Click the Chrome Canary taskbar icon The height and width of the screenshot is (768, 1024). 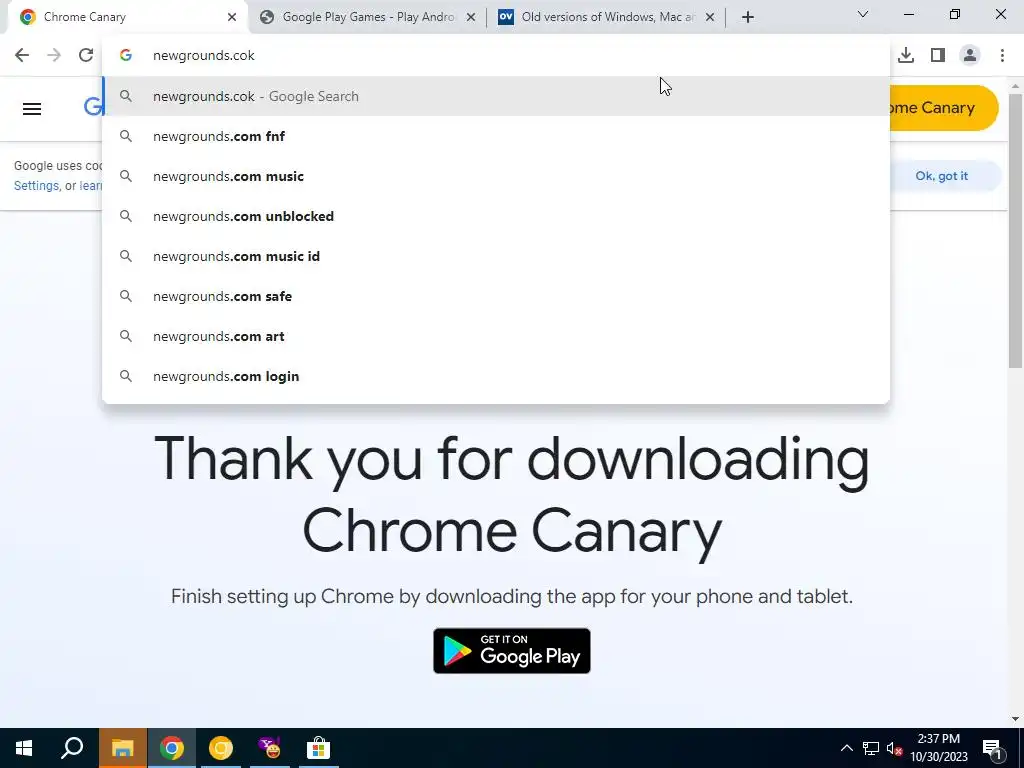[221, 748]
